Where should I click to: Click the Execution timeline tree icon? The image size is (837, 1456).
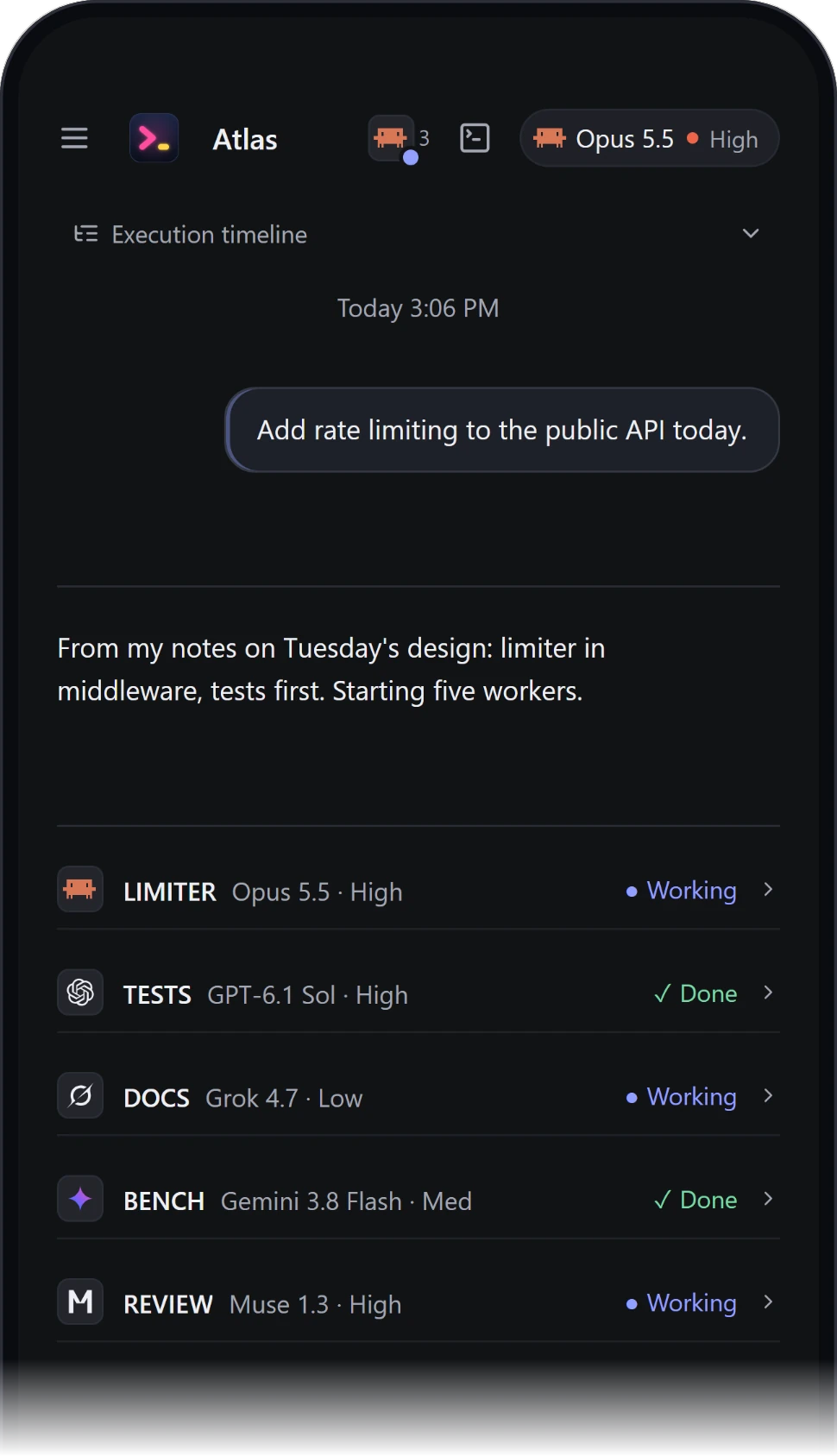85,234
